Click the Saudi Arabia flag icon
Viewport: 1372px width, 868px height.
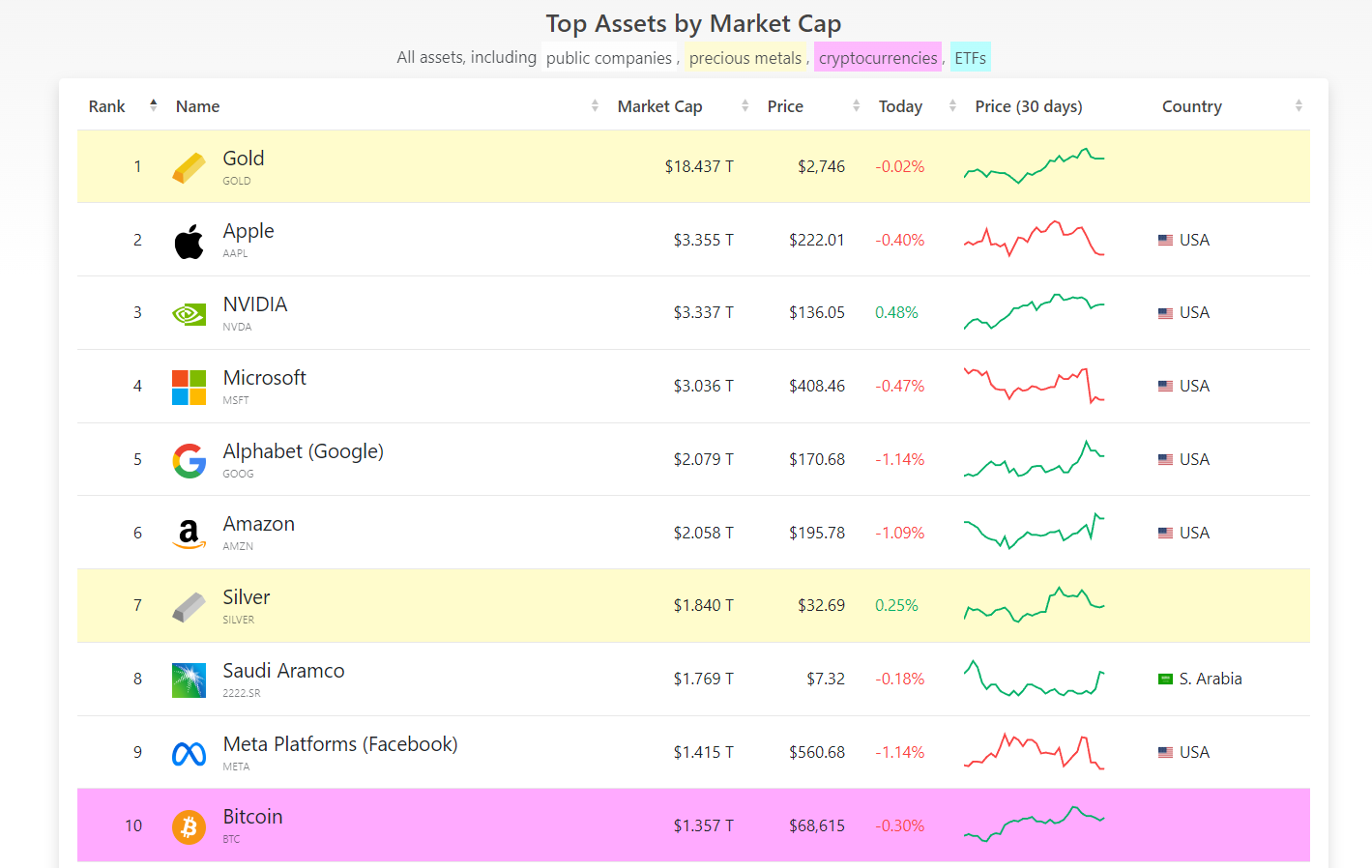click(1165, 680)
